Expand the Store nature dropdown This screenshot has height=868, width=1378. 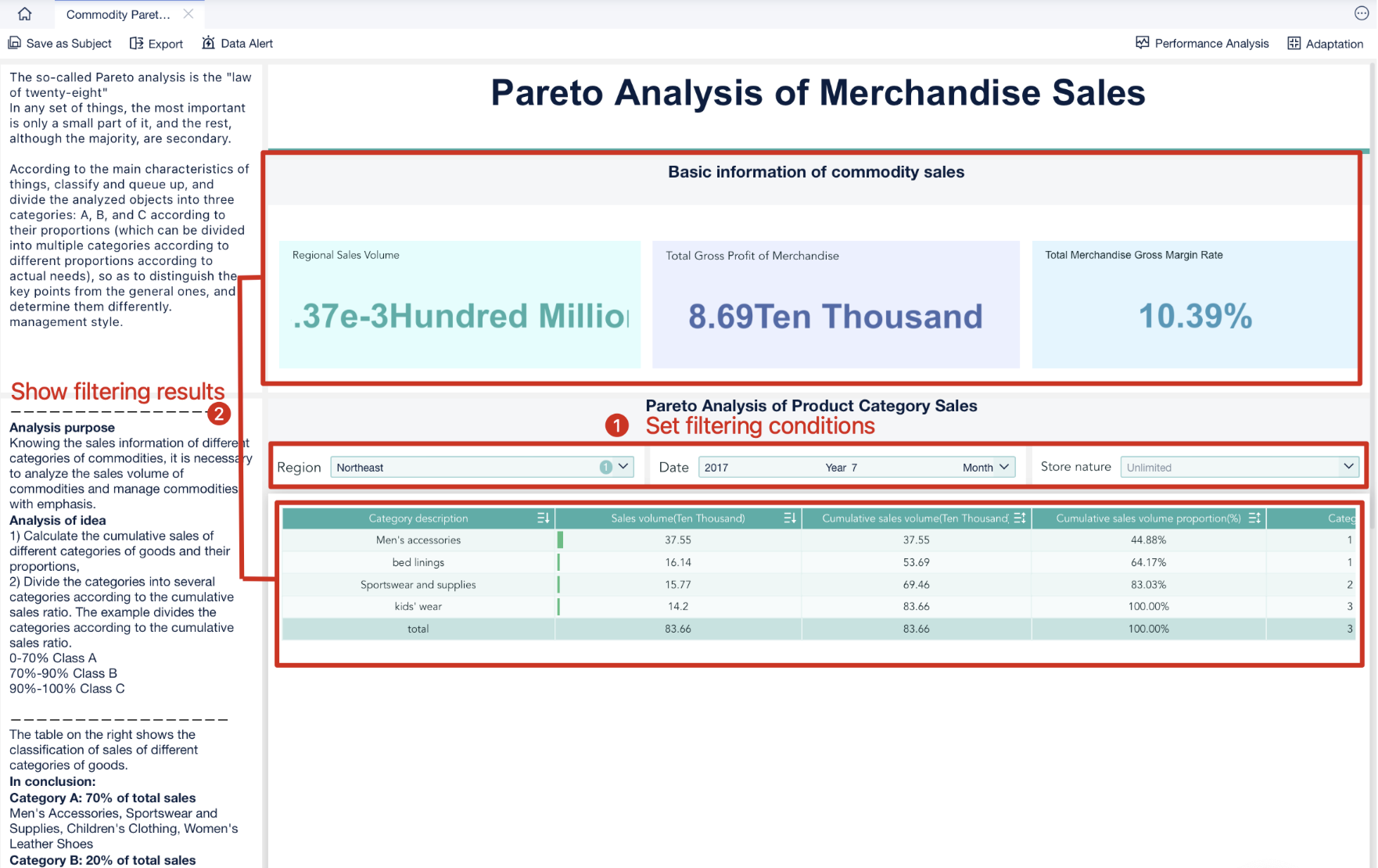point(1348,467)
